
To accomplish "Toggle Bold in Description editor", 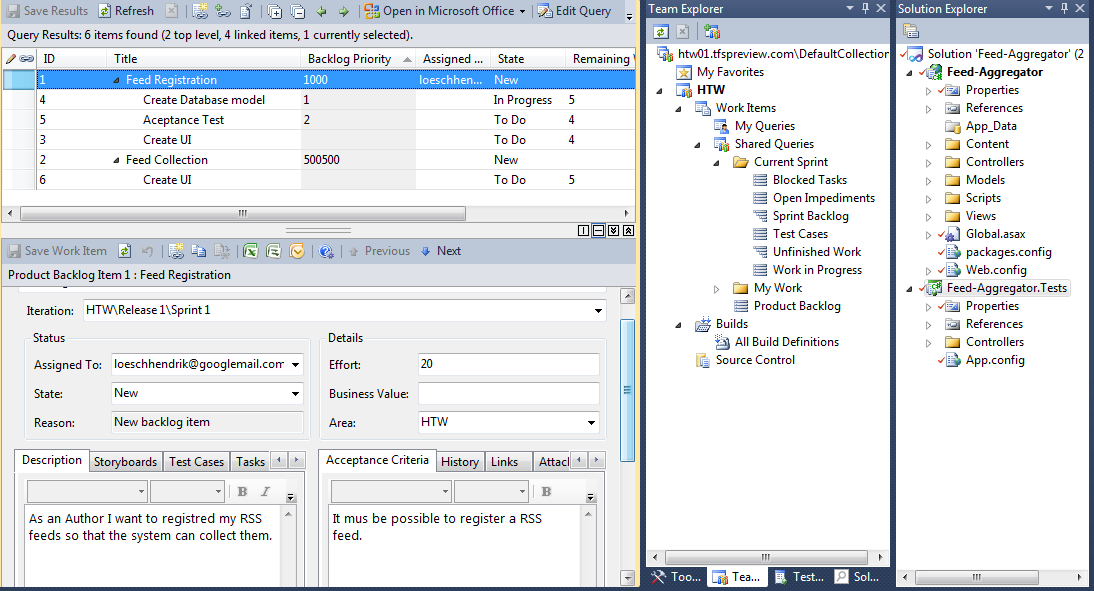I will point(242,491).
